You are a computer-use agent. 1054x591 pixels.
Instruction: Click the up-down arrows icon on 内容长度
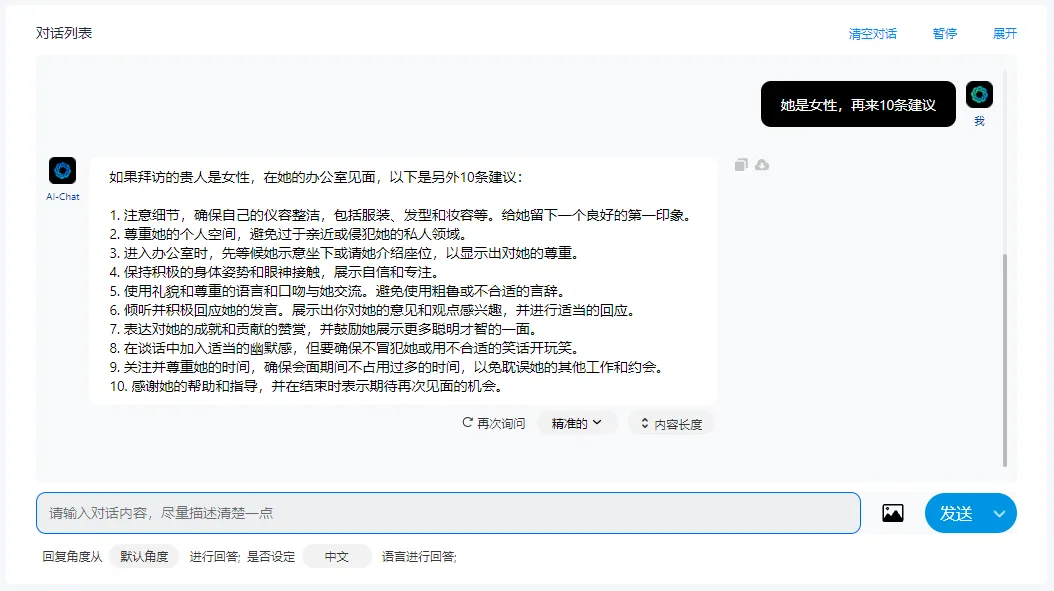pos(645,423)
